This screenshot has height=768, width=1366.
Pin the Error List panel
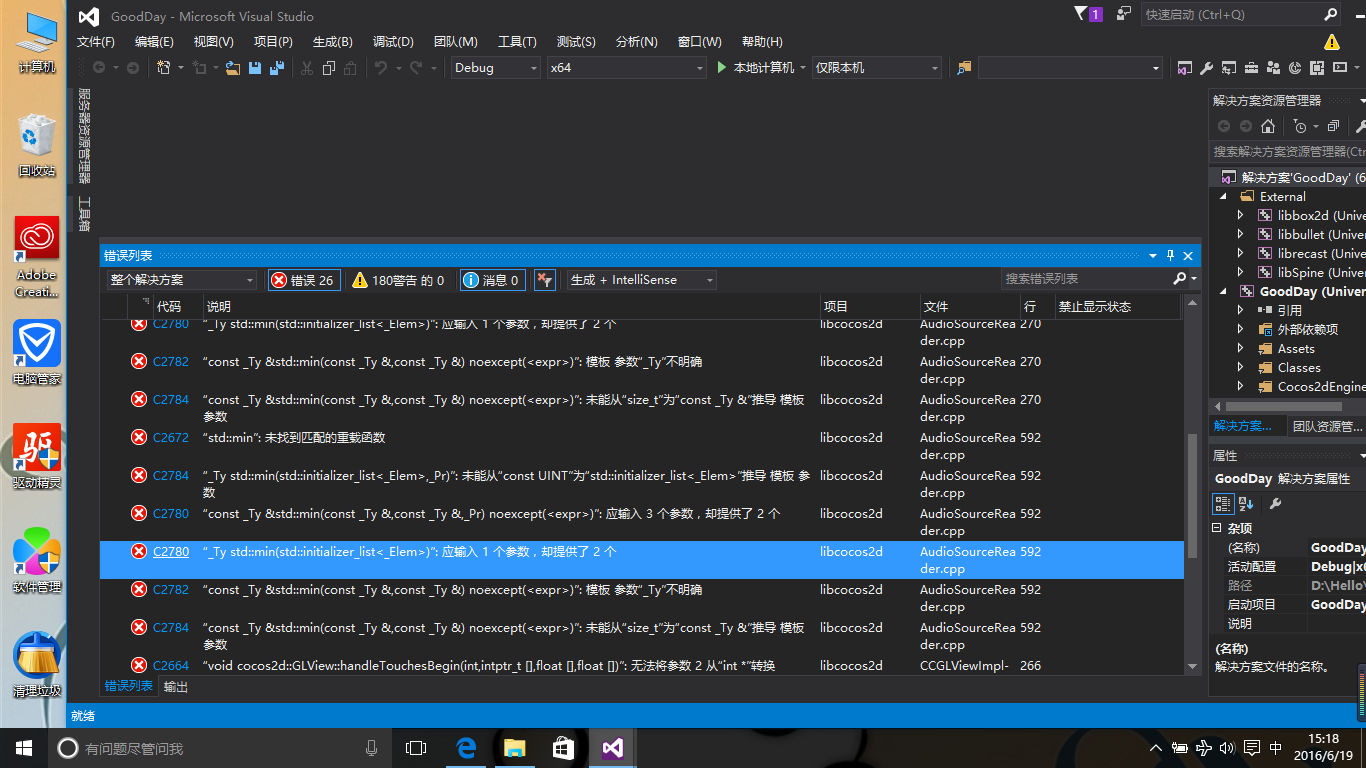[1171, 256]
